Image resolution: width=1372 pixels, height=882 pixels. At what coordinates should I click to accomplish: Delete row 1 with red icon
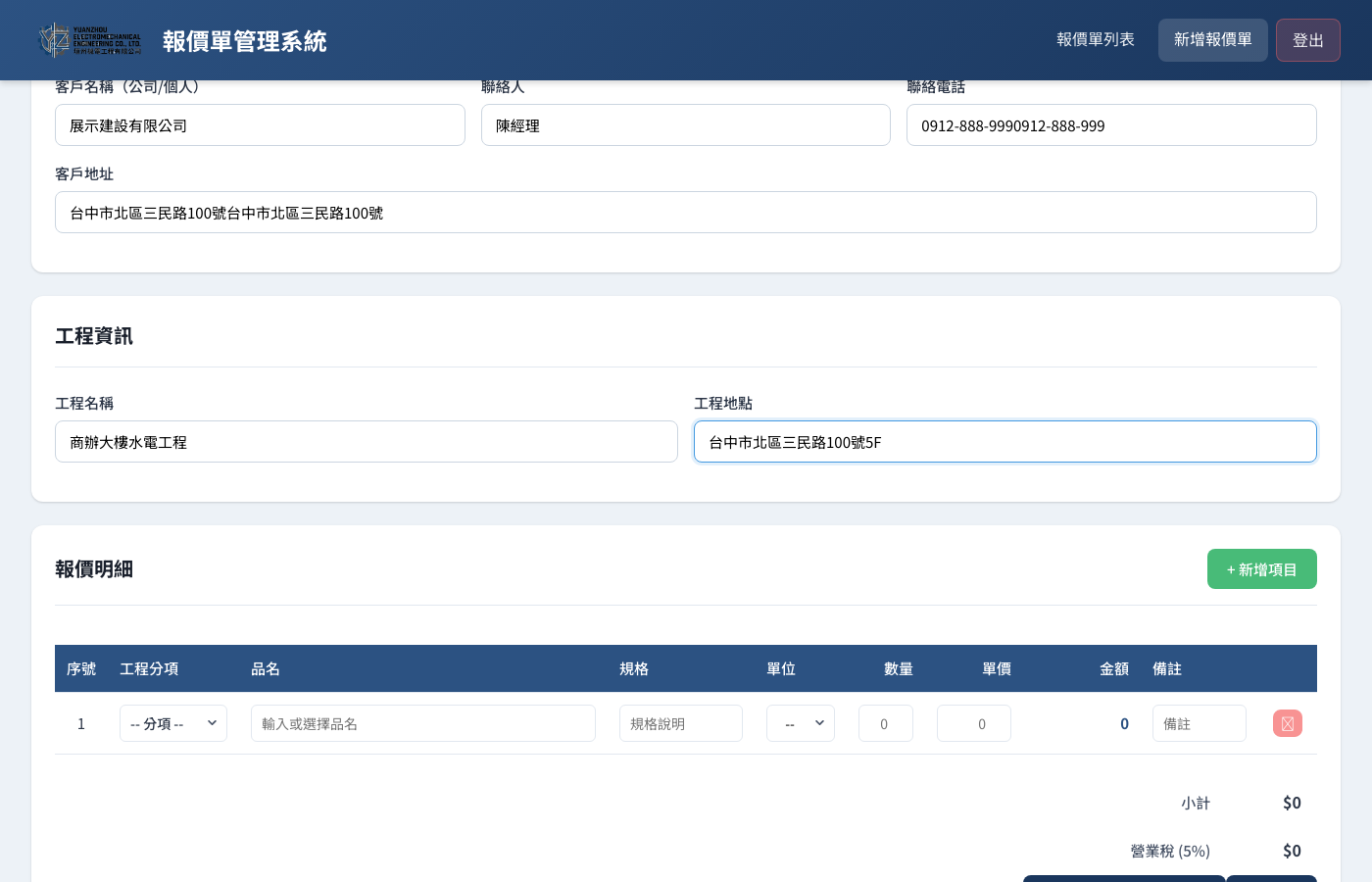(x=1287, y=723)
